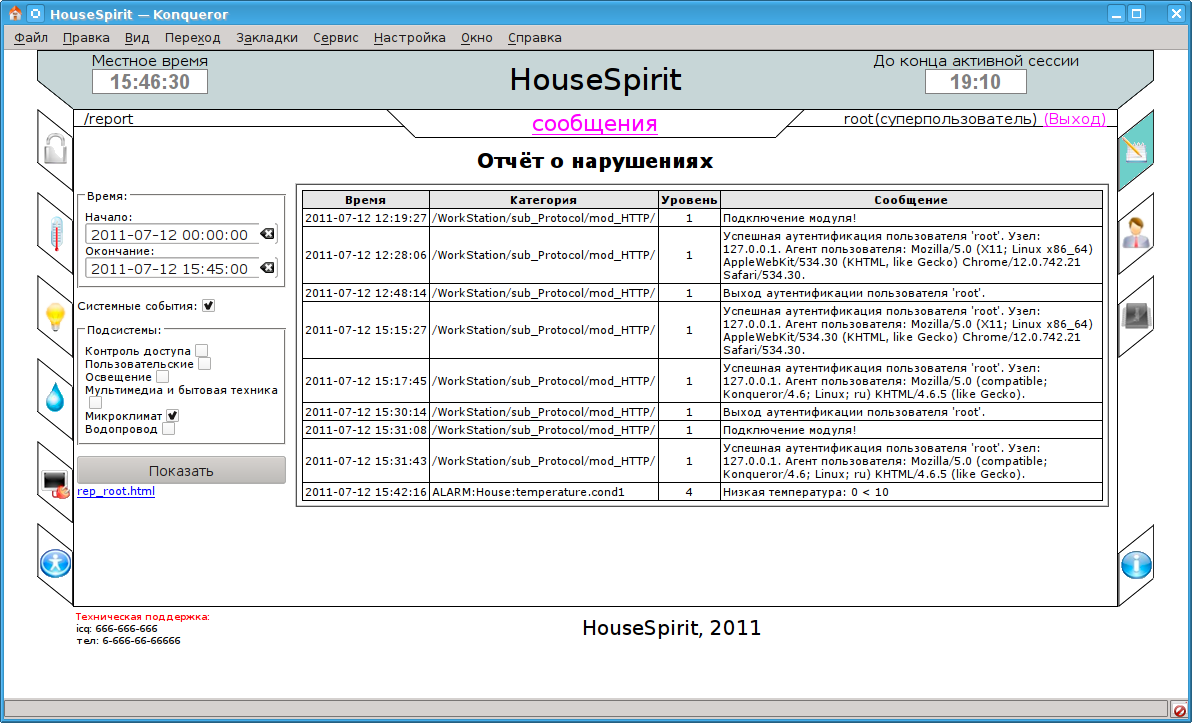Enable the Контроль доступа checkbox
1192x723 pixels.
pyautogui.click(x=201, y=351)
